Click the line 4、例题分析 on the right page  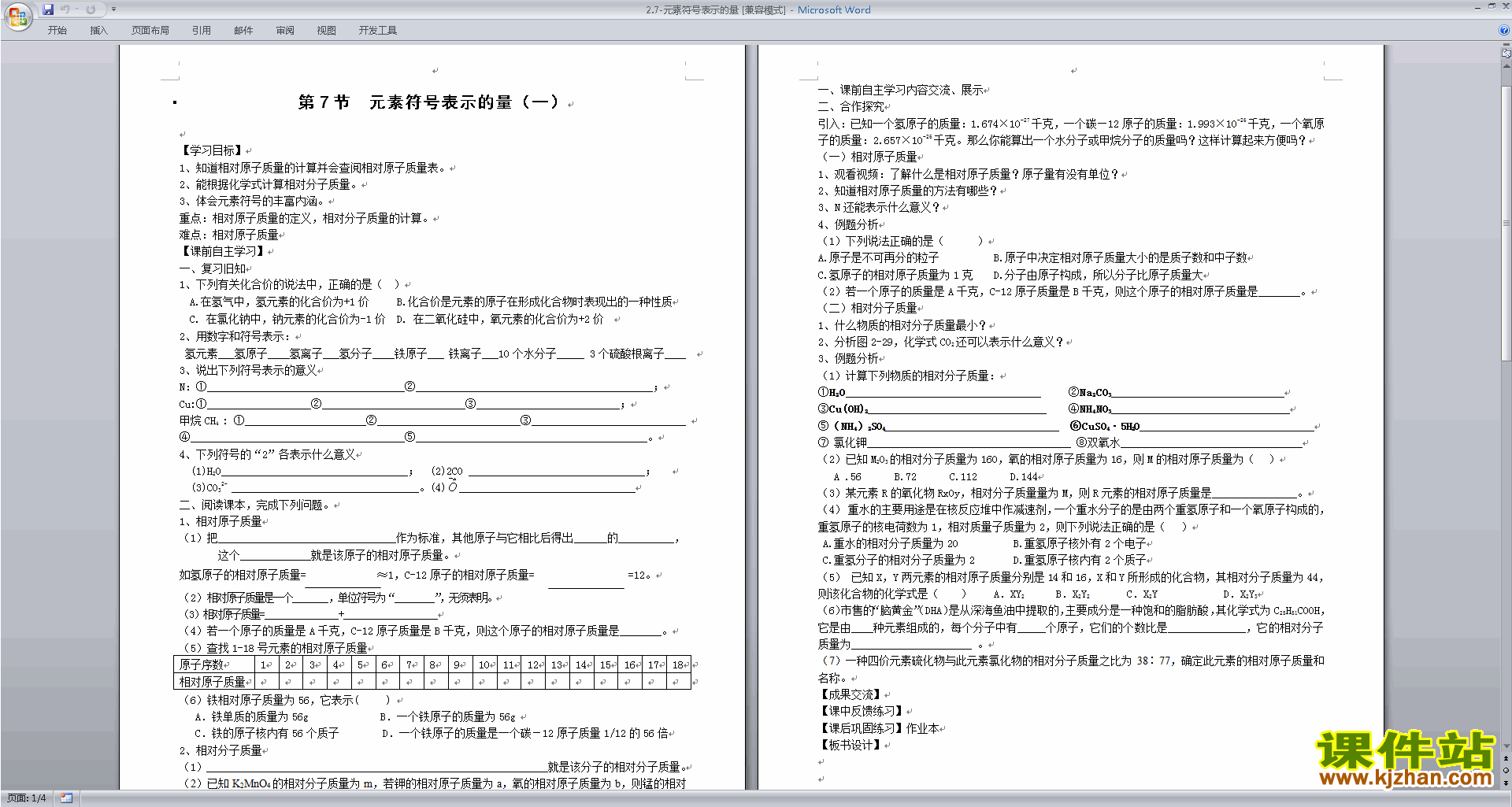[x=848, y=224]
